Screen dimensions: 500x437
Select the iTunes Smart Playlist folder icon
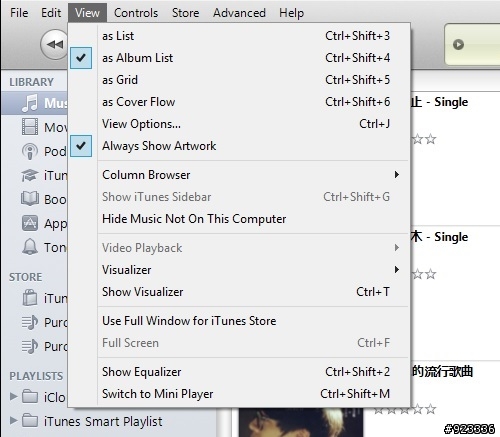30,421
